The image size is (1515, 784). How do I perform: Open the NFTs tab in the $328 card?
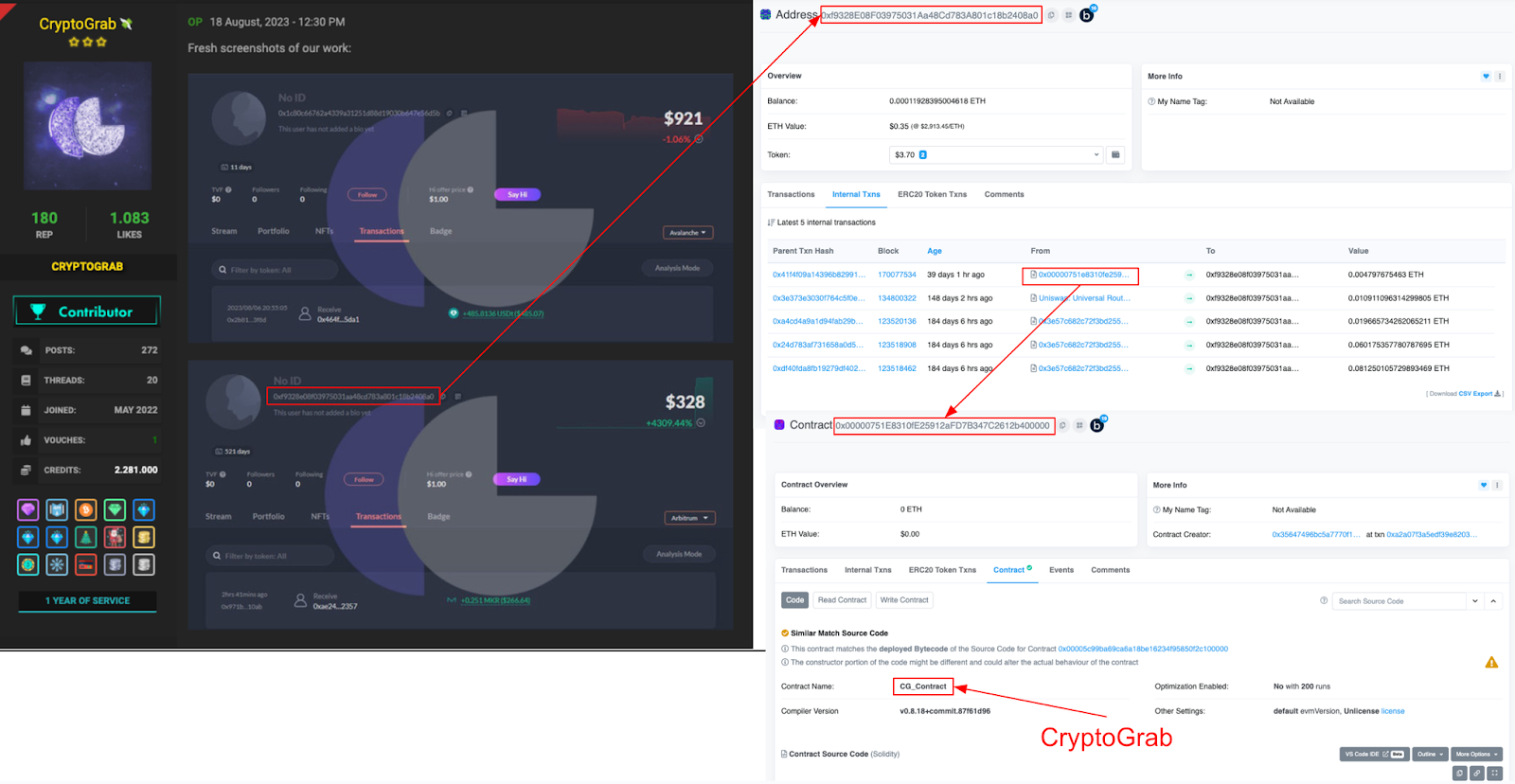(x=320, y=517)
